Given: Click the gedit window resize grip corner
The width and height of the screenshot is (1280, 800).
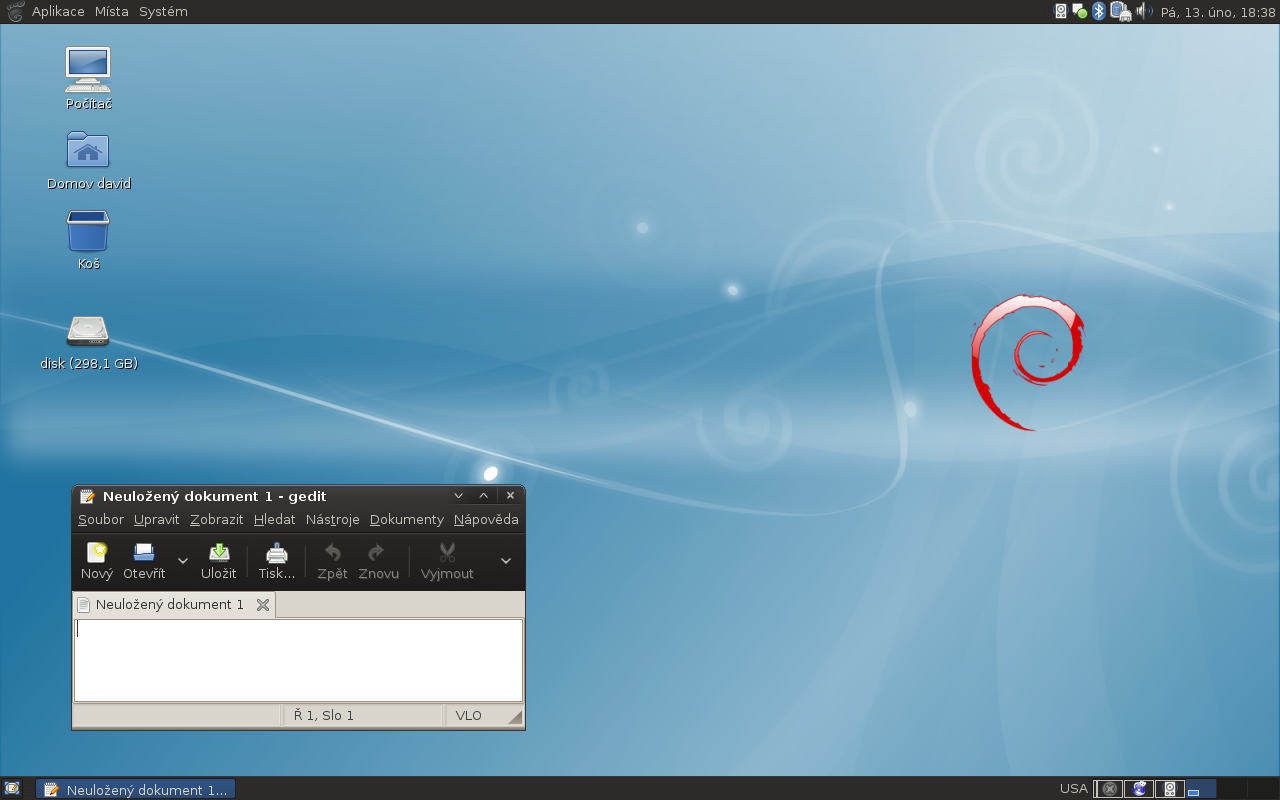Looking at the screenshot, I should pos(515,716).
